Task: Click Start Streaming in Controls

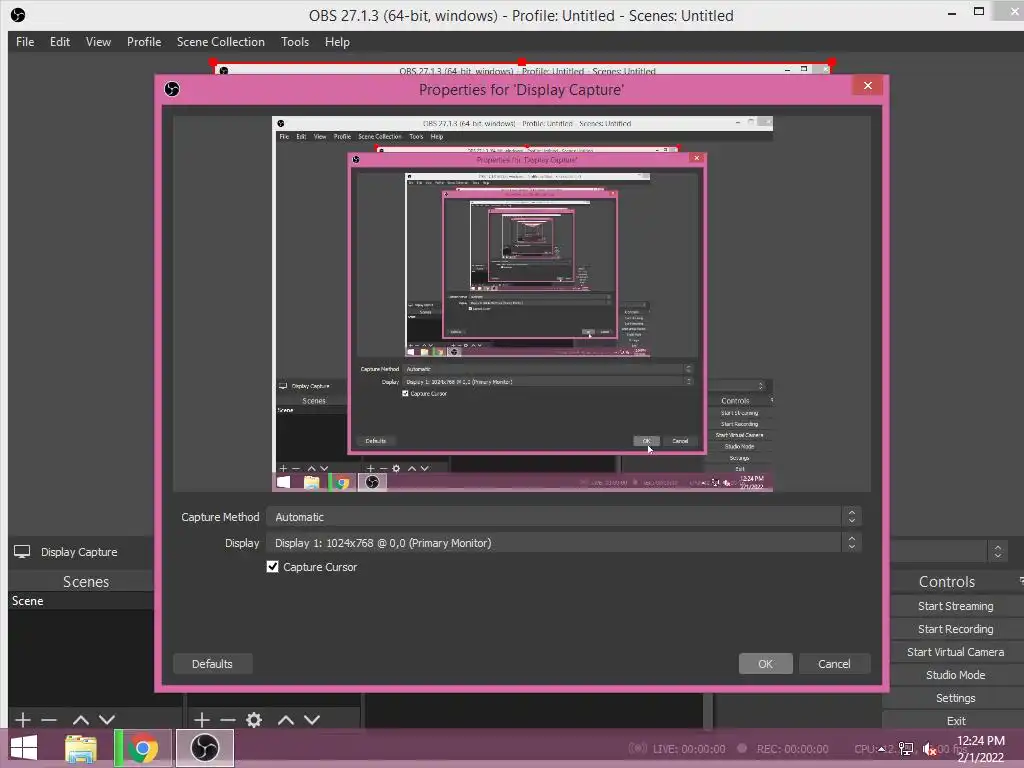Action: [955, 606]
